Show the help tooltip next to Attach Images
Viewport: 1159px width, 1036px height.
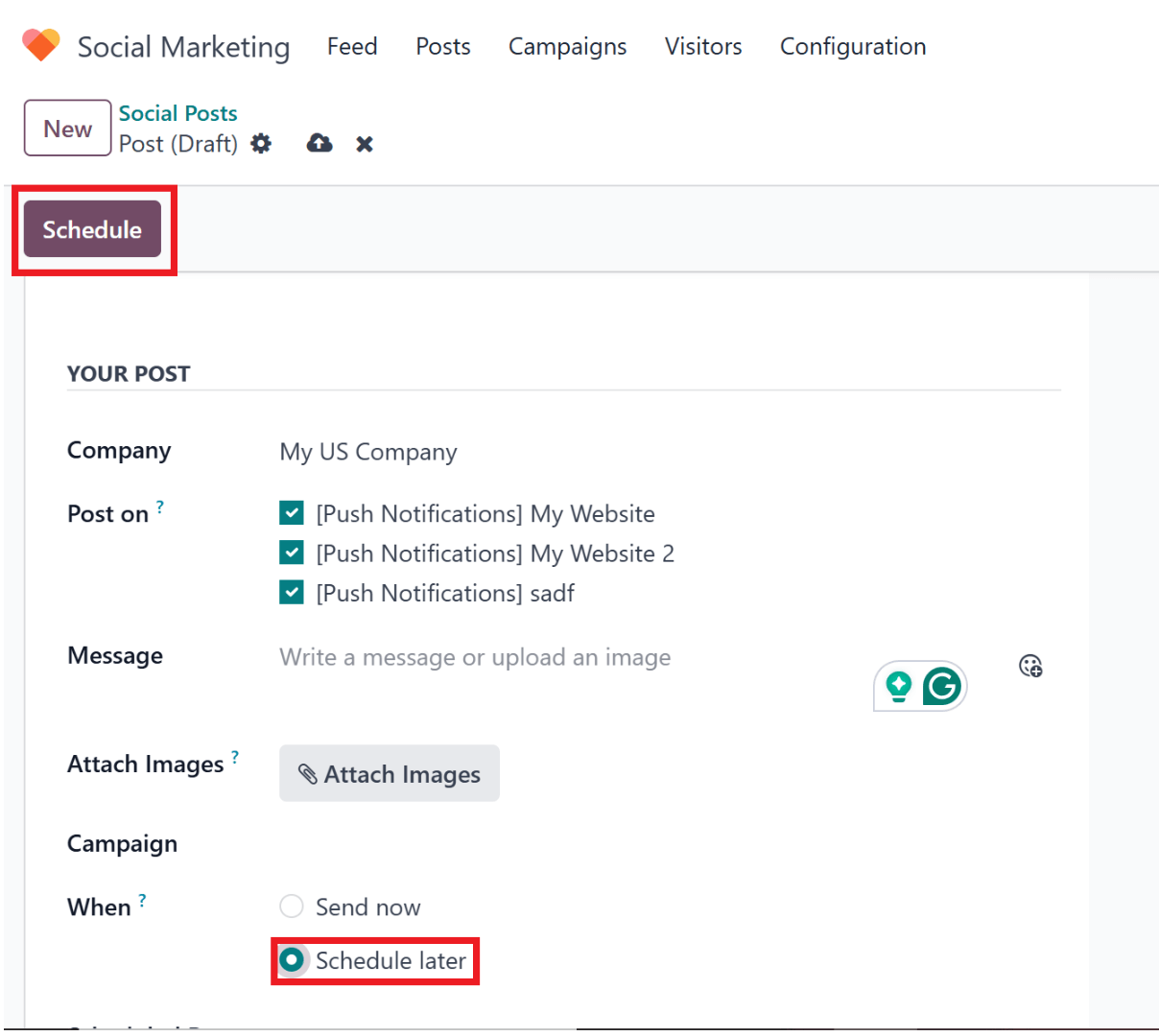[235, 757]
